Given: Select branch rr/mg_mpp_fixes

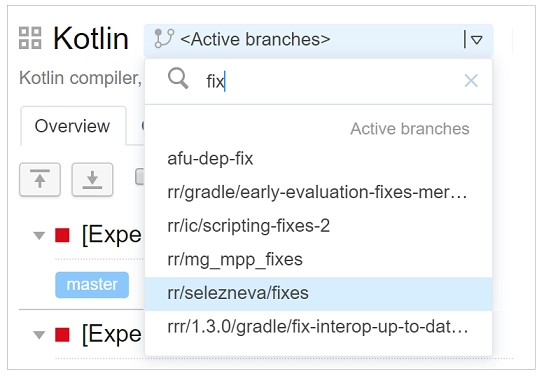Looking at the screenshot, I should tap(318, 259).
